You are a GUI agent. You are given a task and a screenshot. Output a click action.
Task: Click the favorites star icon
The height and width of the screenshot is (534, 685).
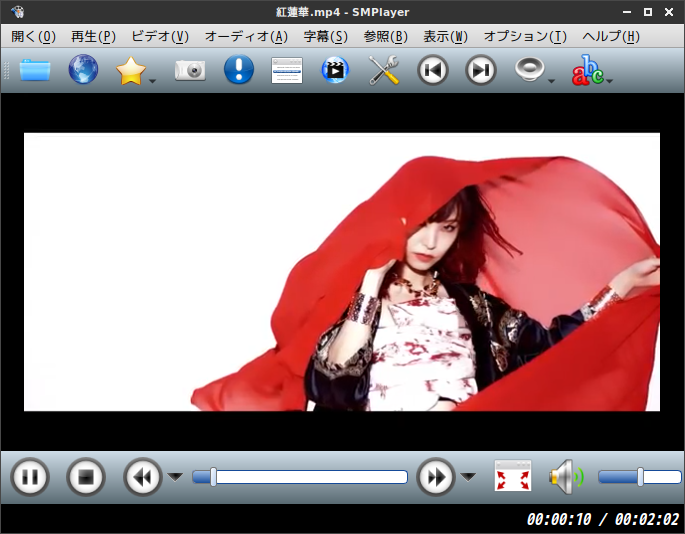click(130, 71)
